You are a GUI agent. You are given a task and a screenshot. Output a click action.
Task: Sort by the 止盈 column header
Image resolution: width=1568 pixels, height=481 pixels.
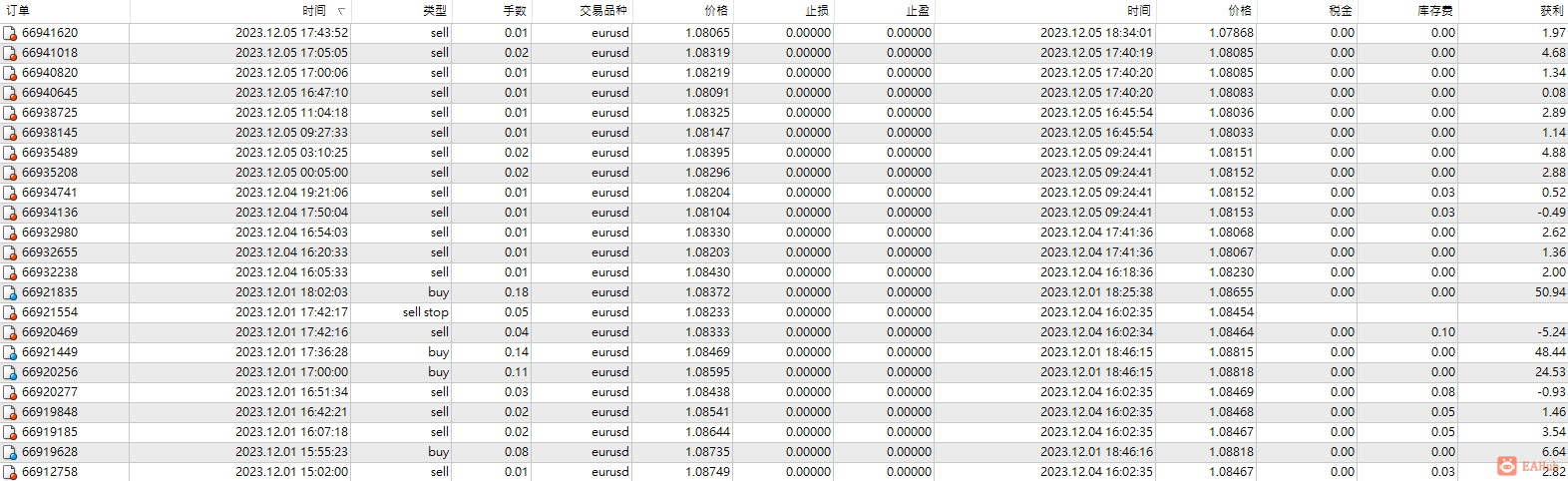tap(918, 11)
